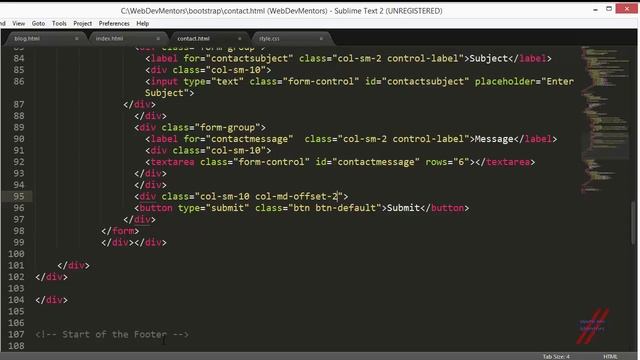Screen dimensions: 640x360
Task: Click the "col-md-offset-2" class on line 95
Action: pyautogui.click(x=296, y=196)
